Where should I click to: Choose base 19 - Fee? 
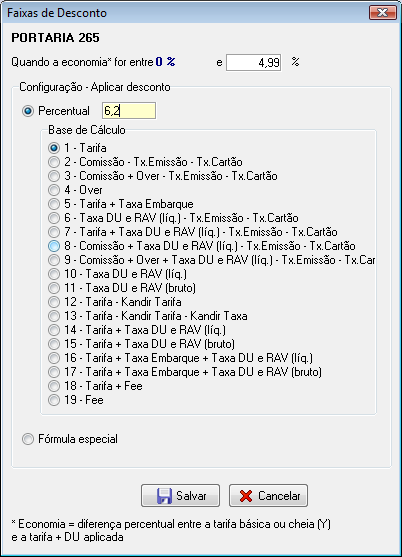pyautogui.click(x=54, y=400)
